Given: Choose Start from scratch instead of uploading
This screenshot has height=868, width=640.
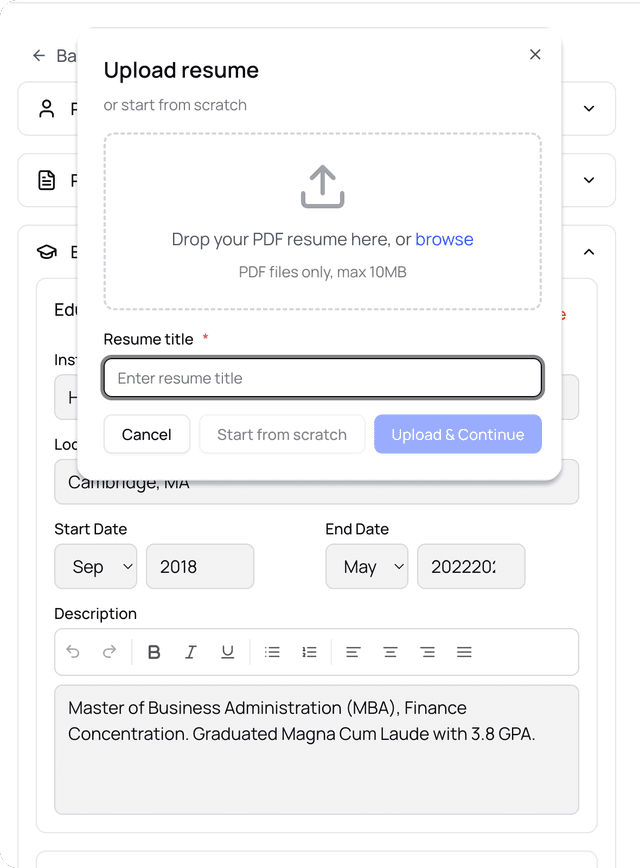Looking at the screenshot, I should click(x=281, y=434).
